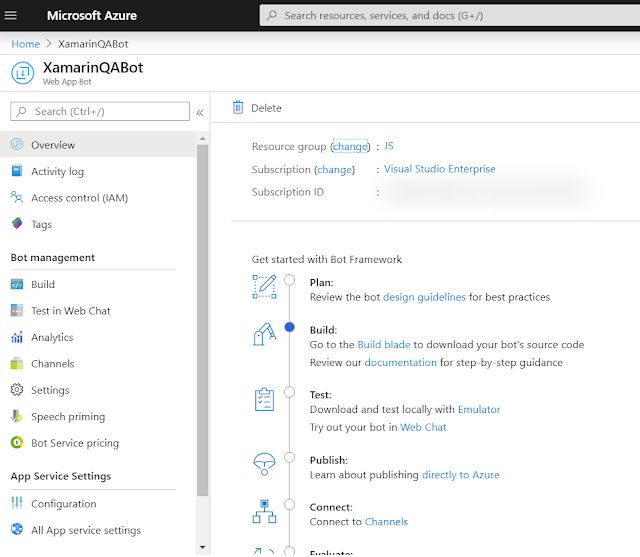Viewport: 640px width, 557px height.
Task: Click the Build step robot arm icon
Action: [264, 334]
